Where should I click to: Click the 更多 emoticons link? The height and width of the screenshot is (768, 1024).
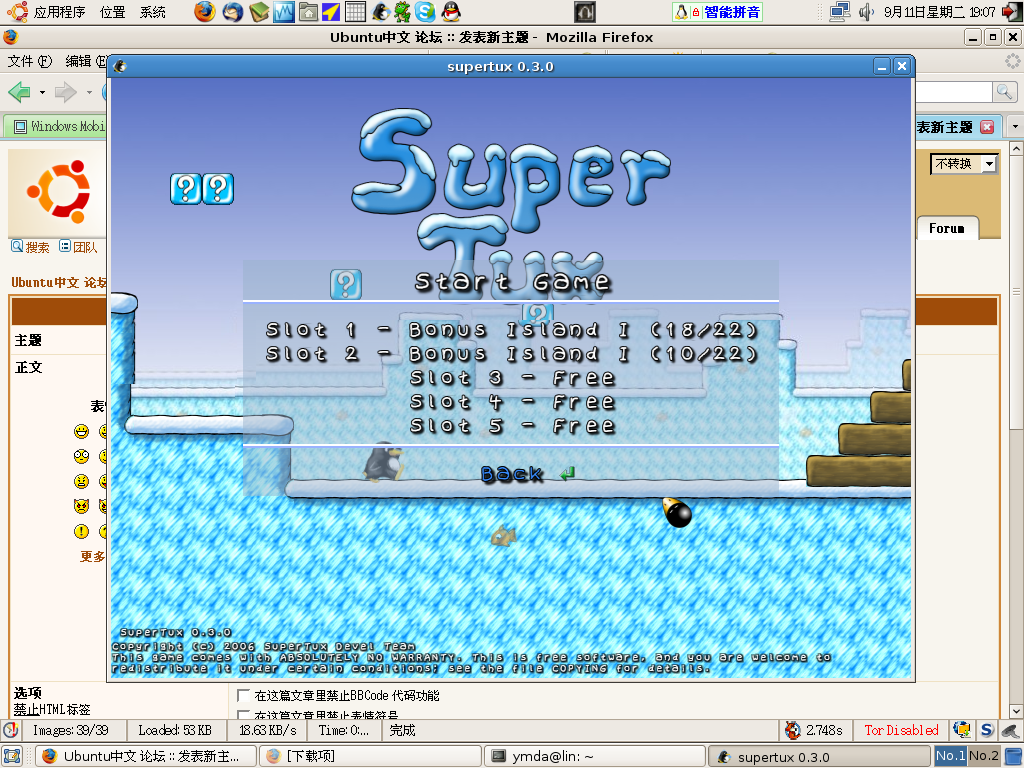point(92,556)
